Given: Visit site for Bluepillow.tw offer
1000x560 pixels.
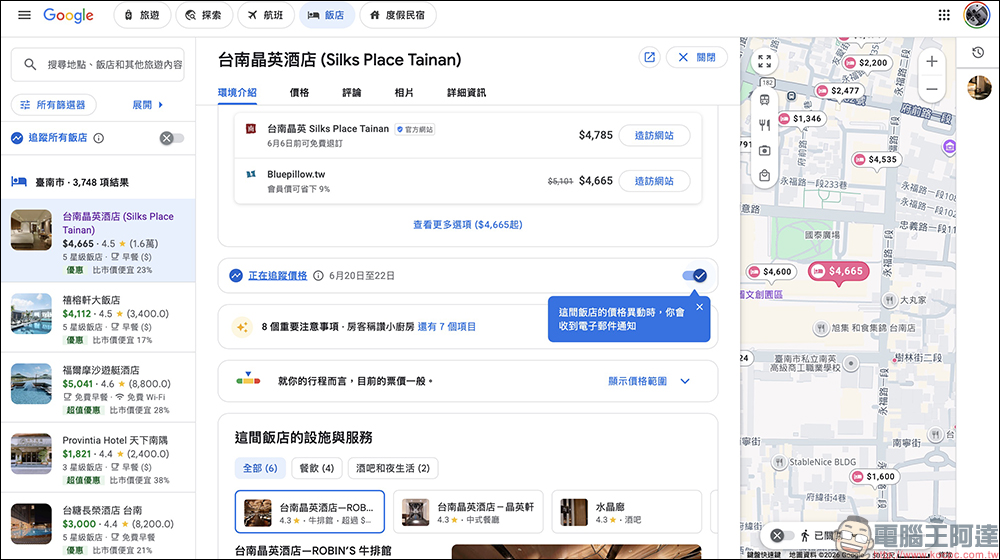Looking at the screenshot, I should tap(654, 181).
